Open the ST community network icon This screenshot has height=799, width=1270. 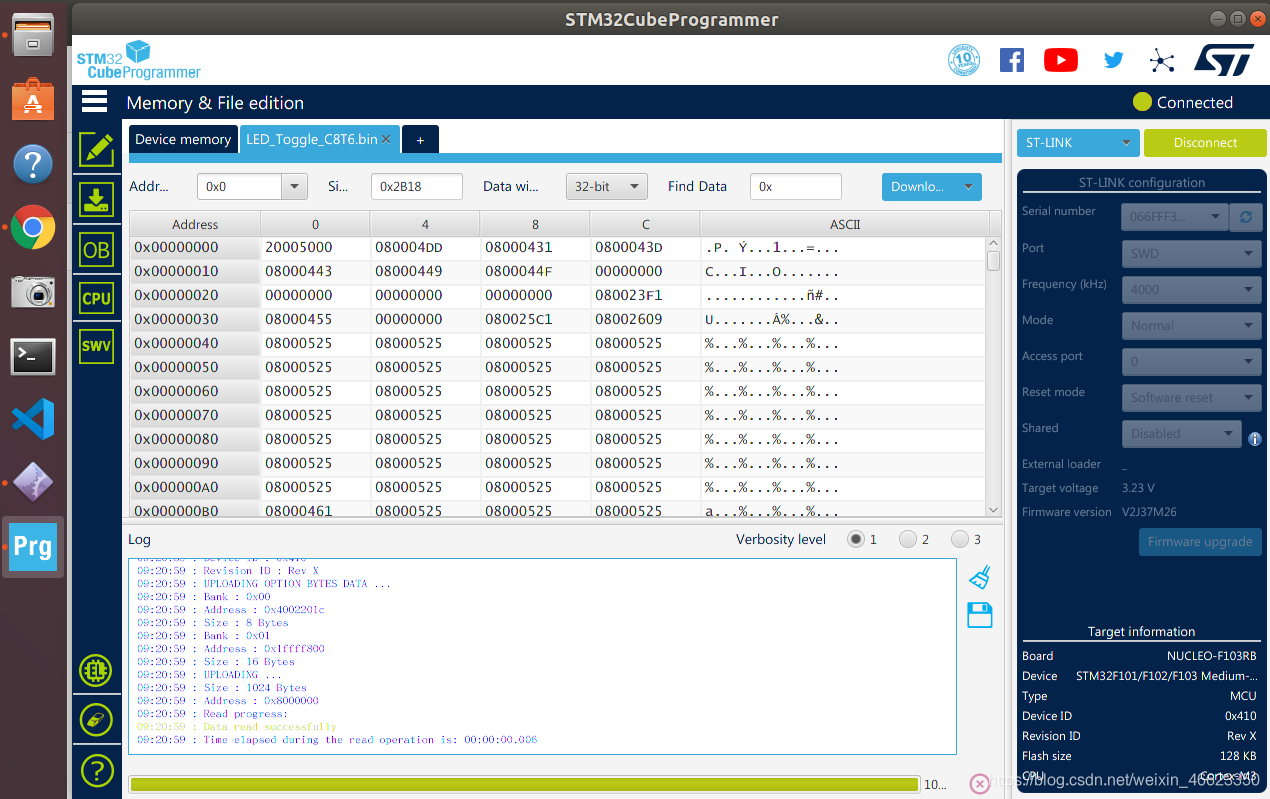point(1161,60)
